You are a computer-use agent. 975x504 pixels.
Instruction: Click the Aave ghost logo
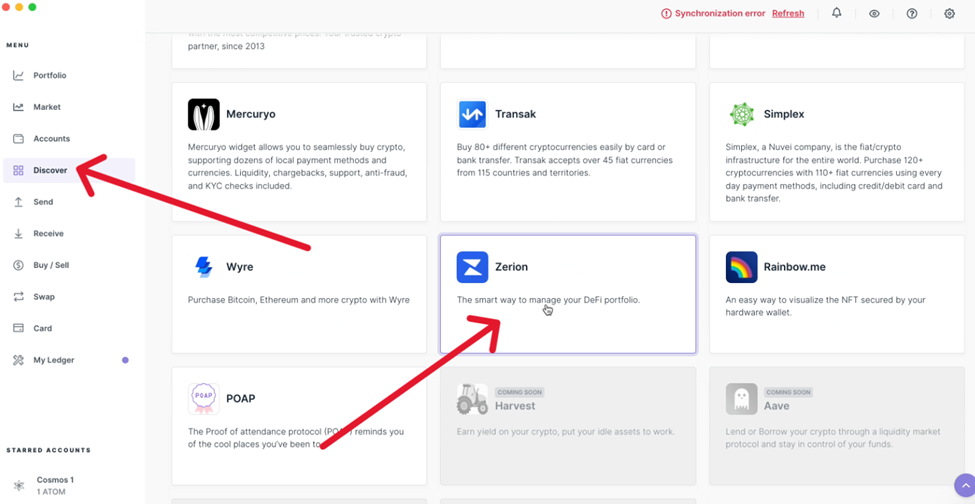[x=741, y=399]
